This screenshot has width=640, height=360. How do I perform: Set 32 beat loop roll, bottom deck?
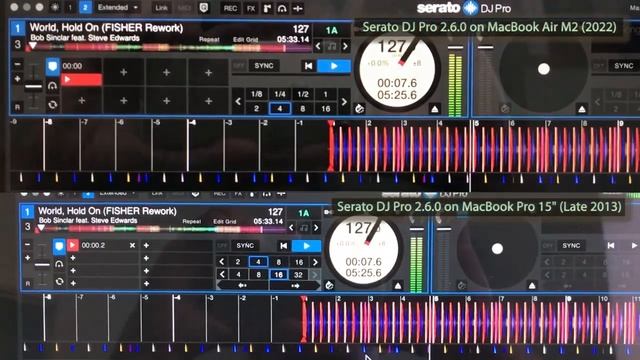[298, 275]
